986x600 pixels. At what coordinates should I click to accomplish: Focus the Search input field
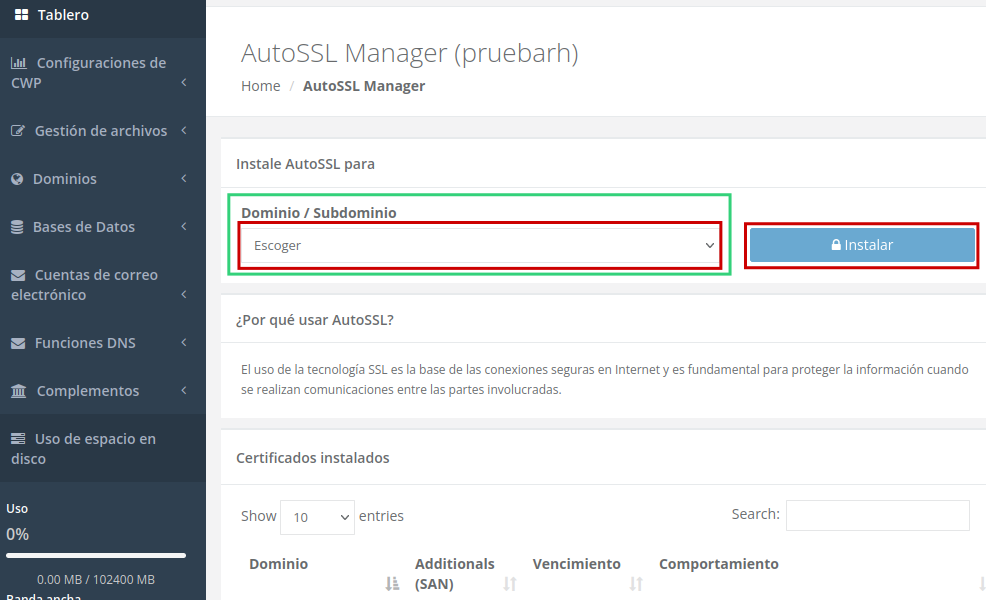(877, 515)
